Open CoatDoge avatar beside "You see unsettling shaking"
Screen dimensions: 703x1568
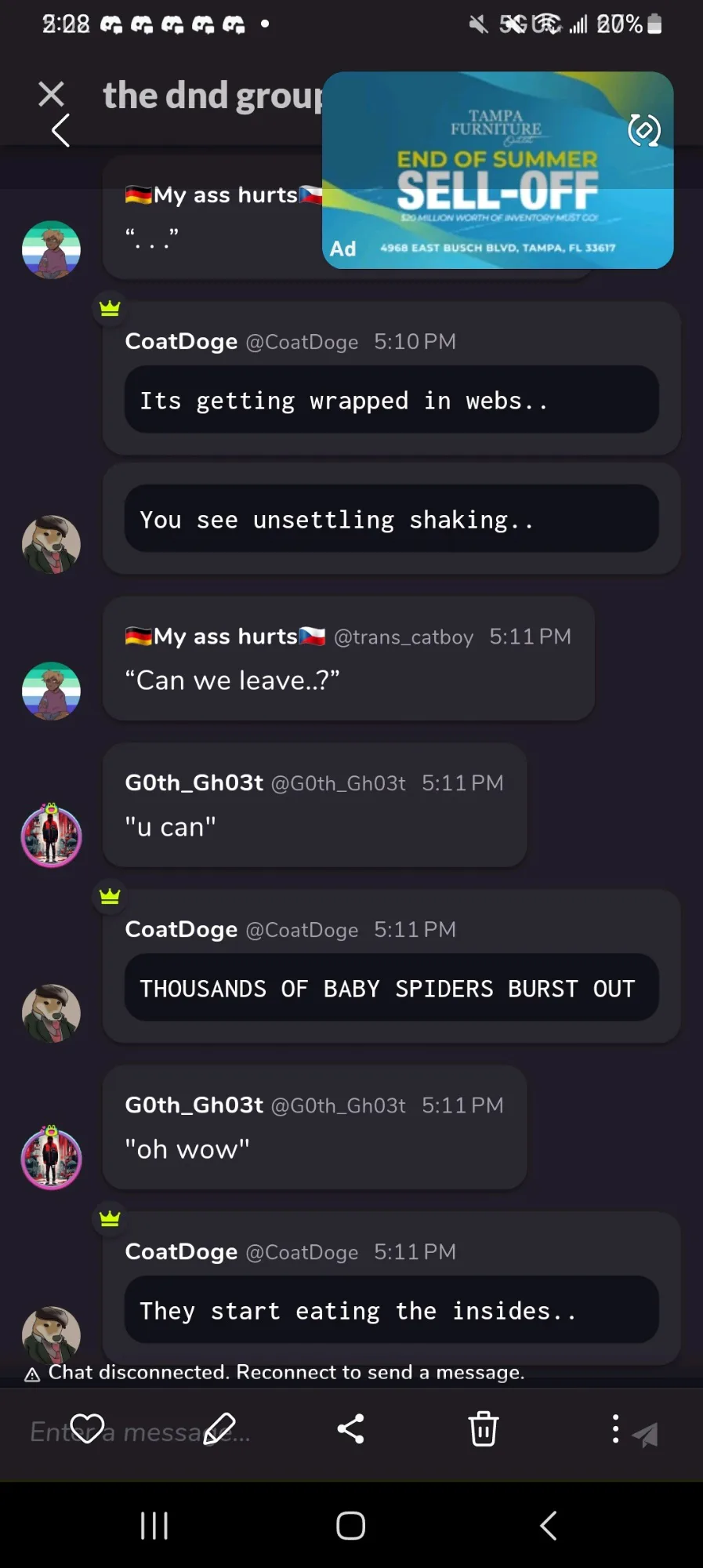pos(51,545)
